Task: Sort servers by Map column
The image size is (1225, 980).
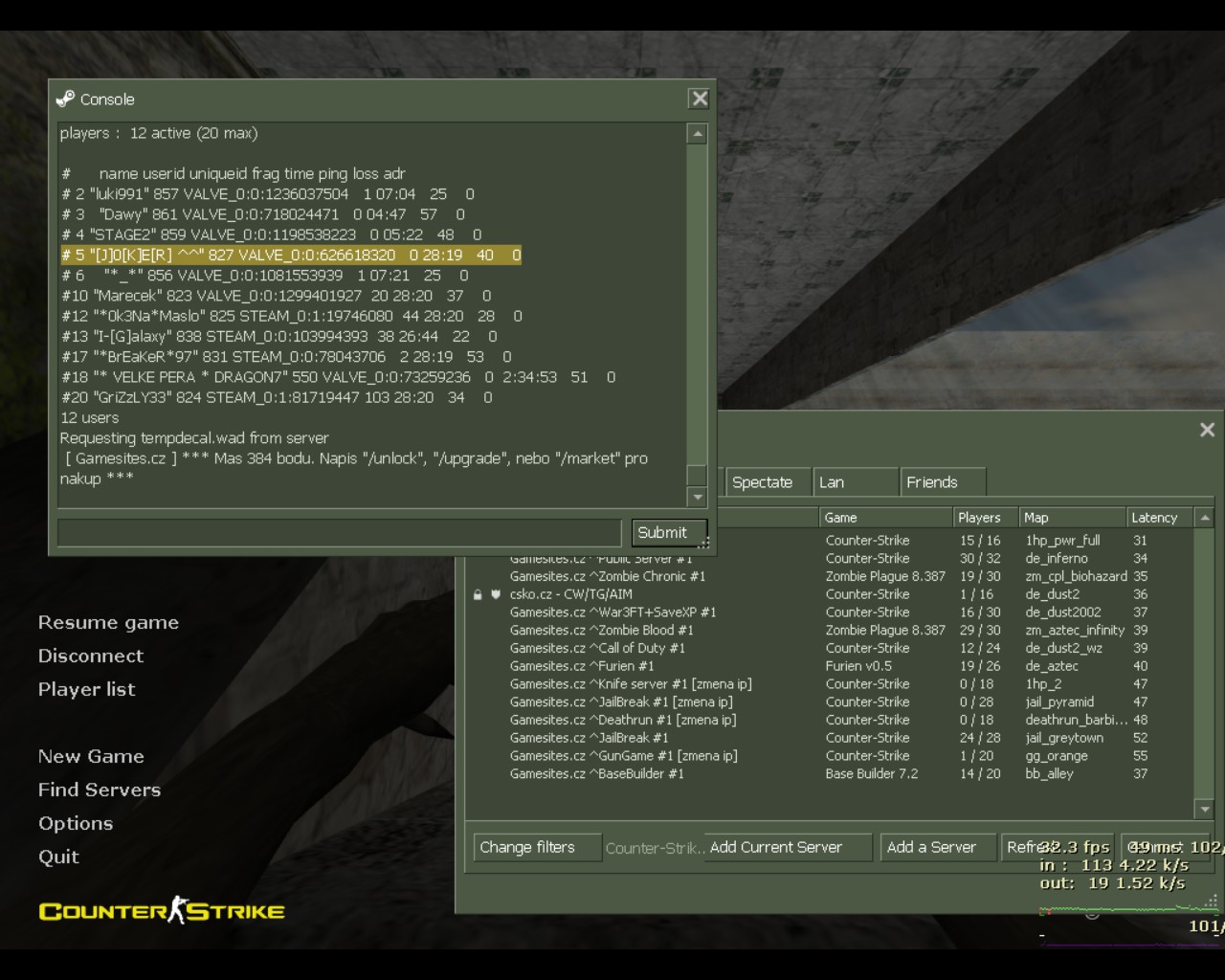Action: pyautogui.click(x=1072, y=518)
